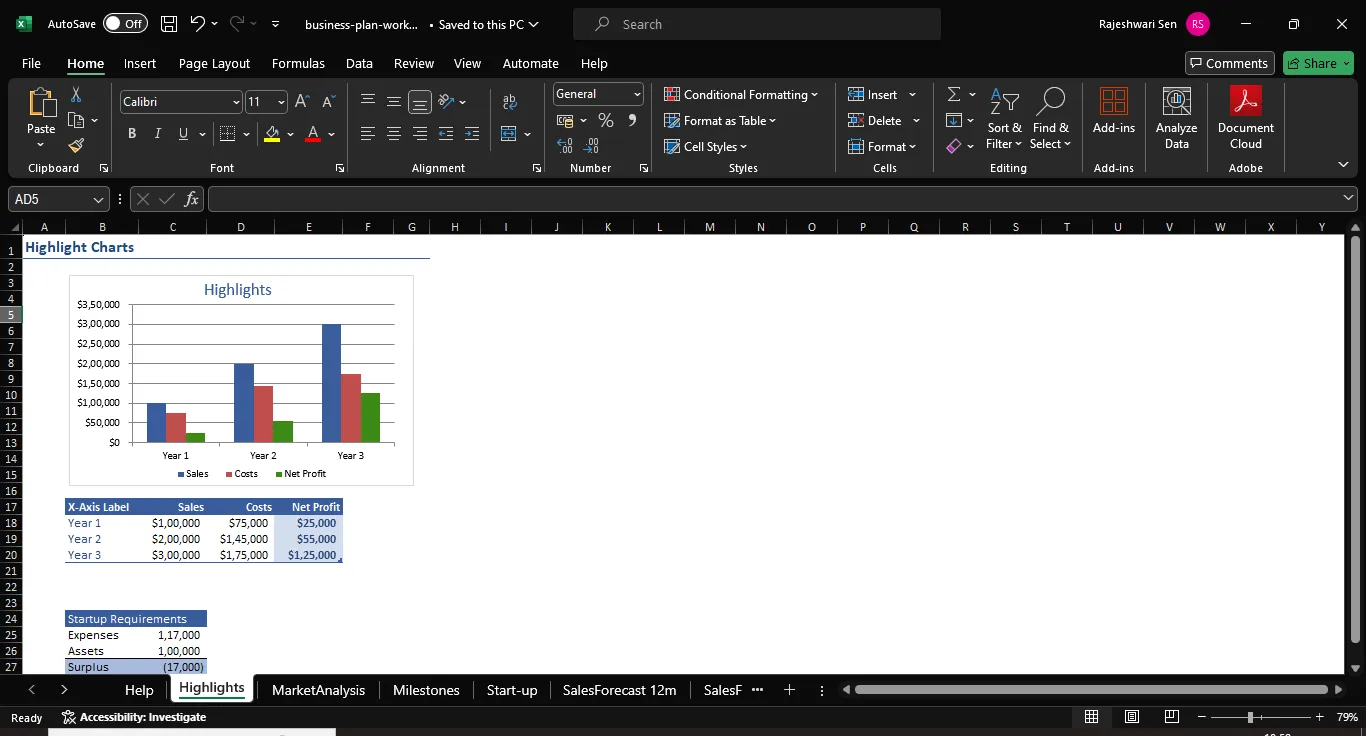Click the Percent Style icon
This screenshot has height=736, width=1366.
coord(605,120)
